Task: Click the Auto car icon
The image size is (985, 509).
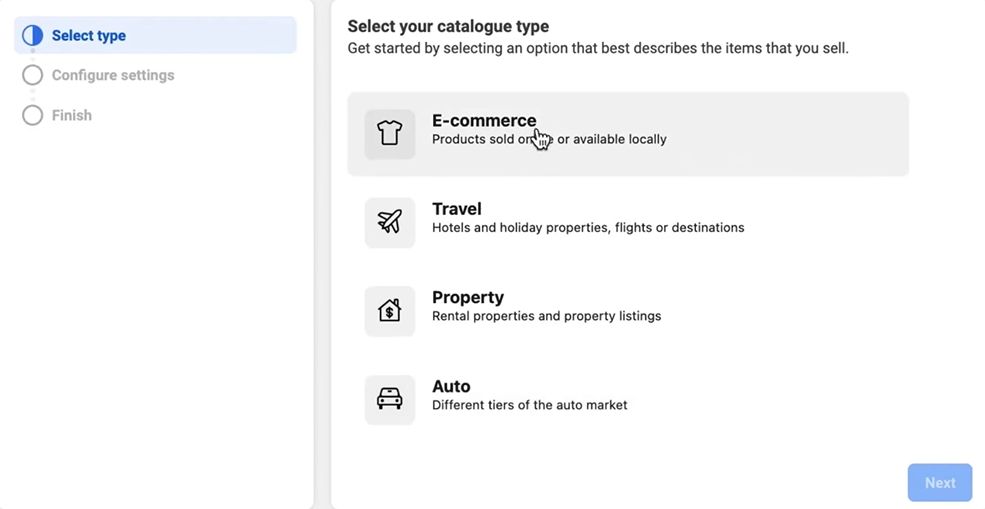Action: coord(389,400)
